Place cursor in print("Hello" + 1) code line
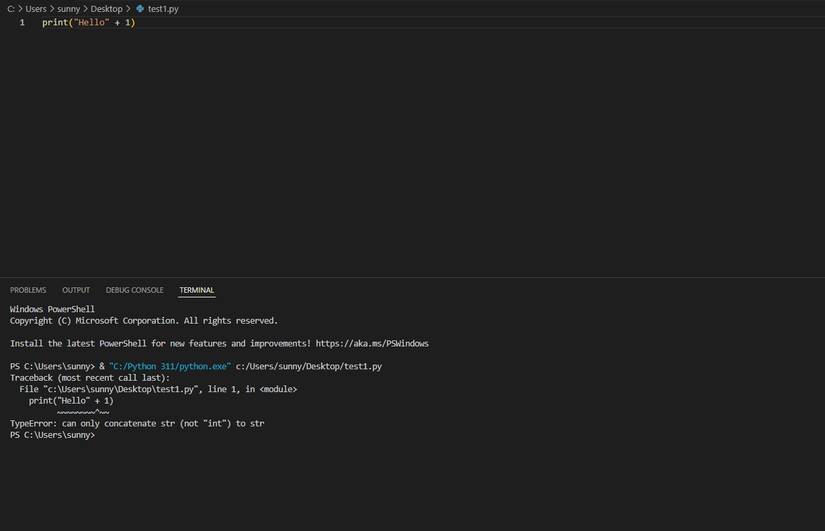 88,23
